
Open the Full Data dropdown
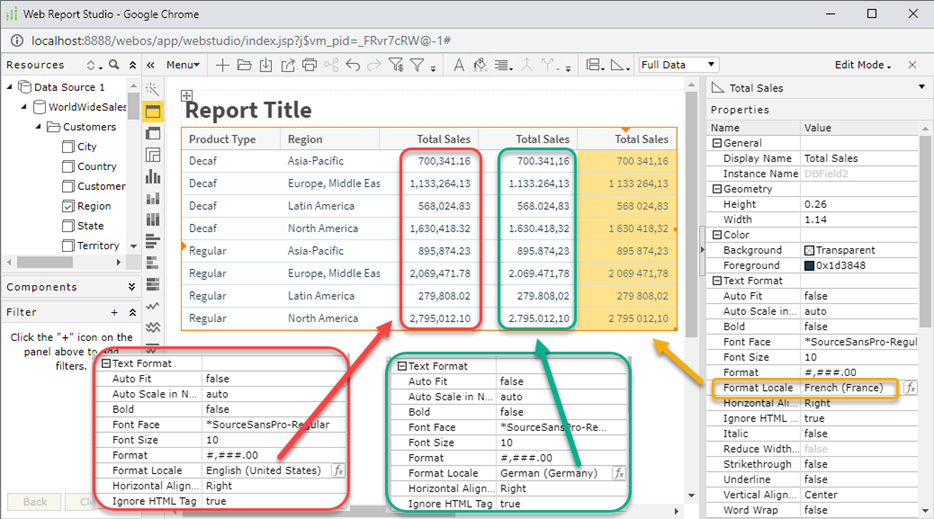click(678, 64)
